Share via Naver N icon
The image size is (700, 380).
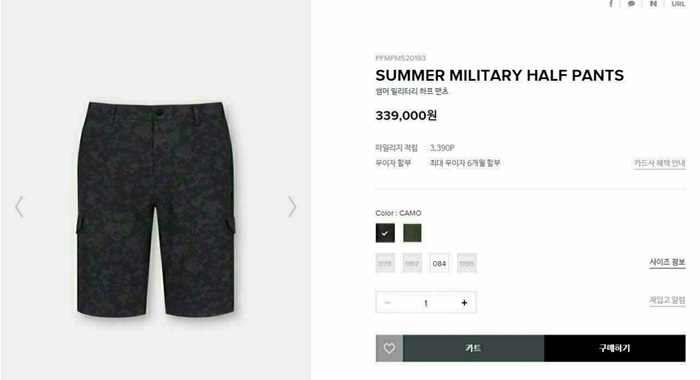click(653, 4)
